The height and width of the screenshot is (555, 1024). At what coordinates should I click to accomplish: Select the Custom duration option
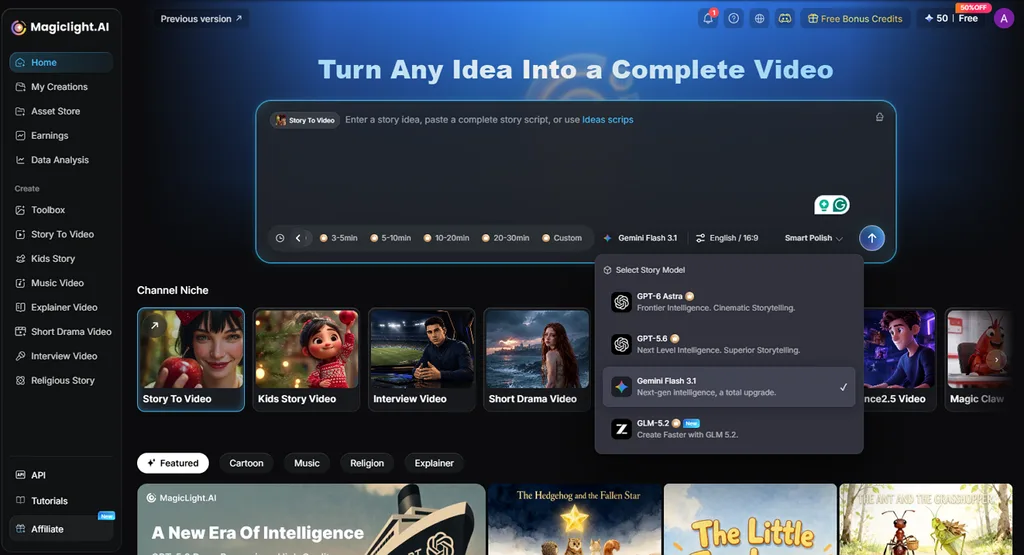tap(562, 238)
